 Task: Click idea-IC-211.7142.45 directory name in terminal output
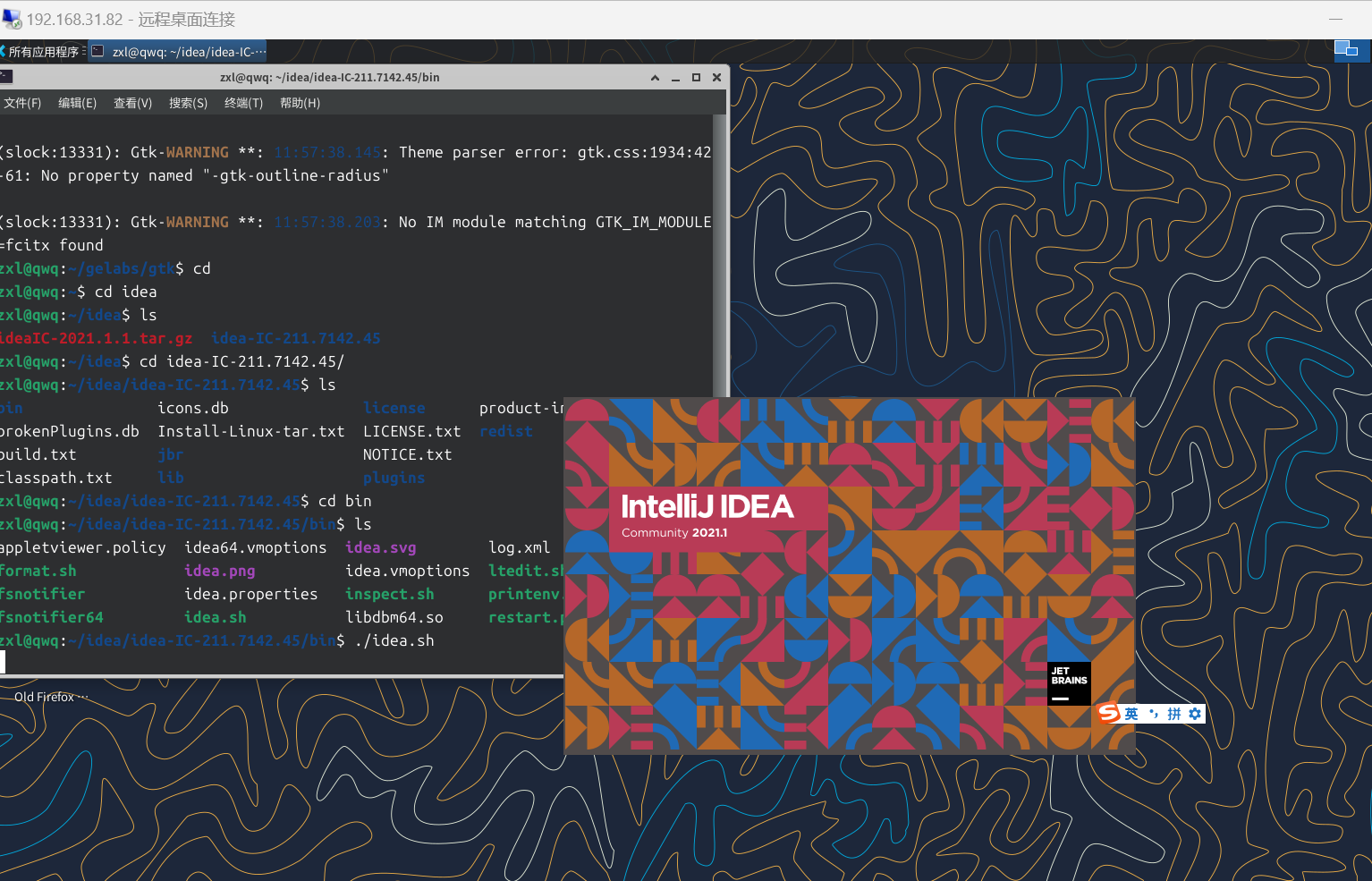click(296, 338)
